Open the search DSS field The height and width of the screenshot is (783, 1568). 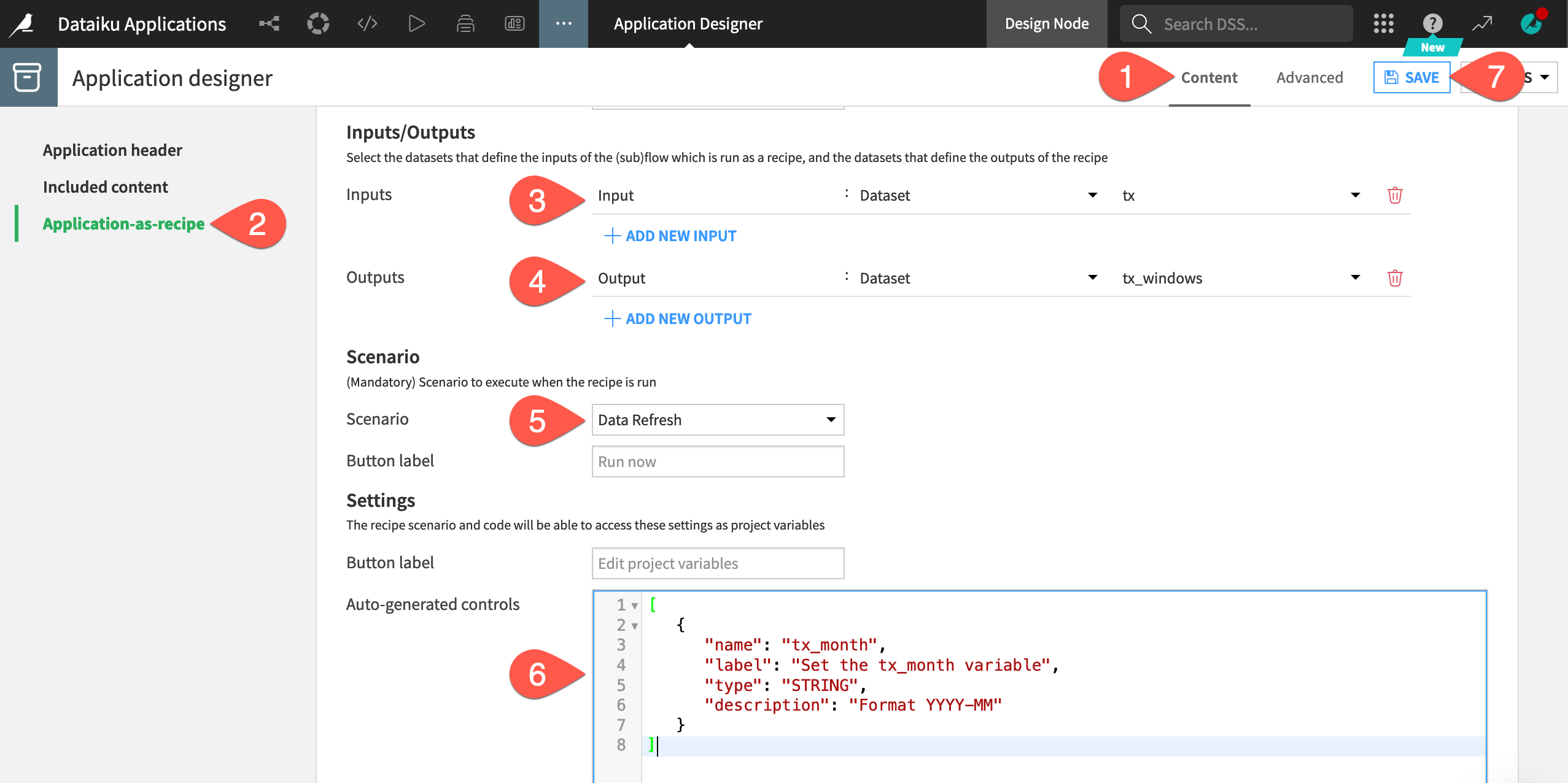click(1234, 23)
